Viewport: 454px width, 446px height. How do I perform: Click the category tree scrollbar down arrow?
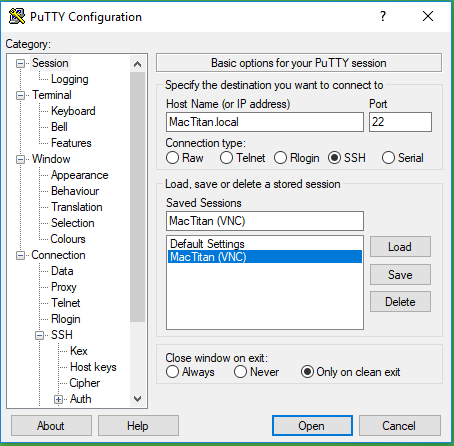[x=137, y=399]
